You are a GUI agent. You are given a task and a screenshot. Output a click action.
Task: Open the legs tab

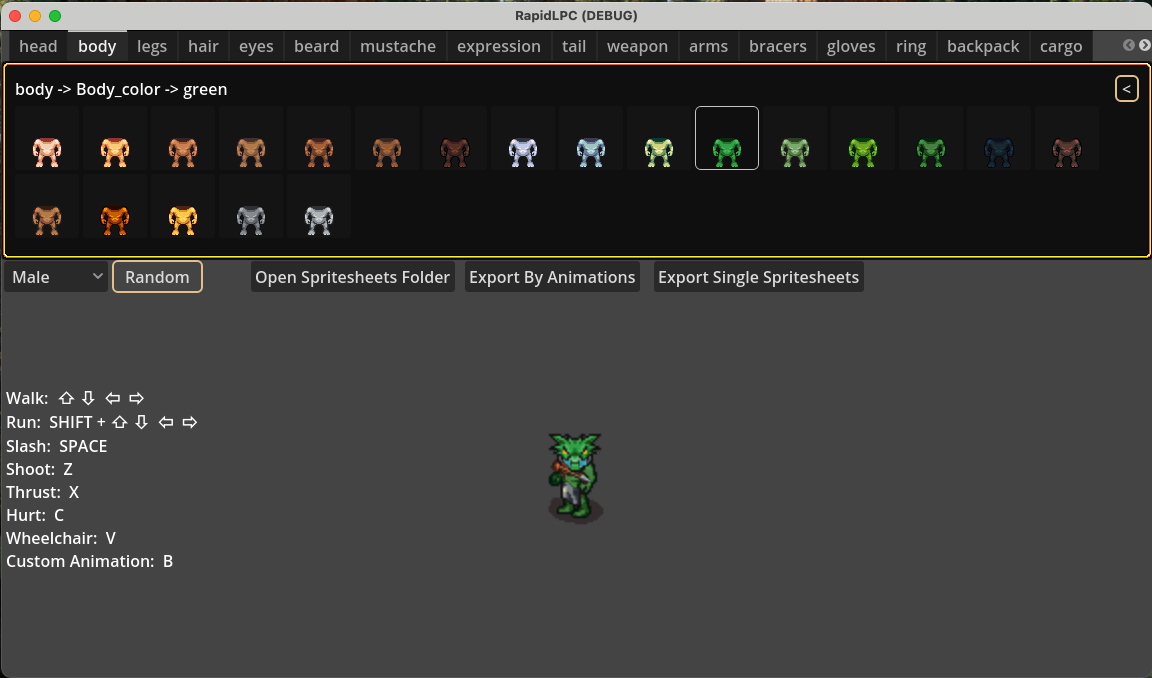tap(152, 46)
